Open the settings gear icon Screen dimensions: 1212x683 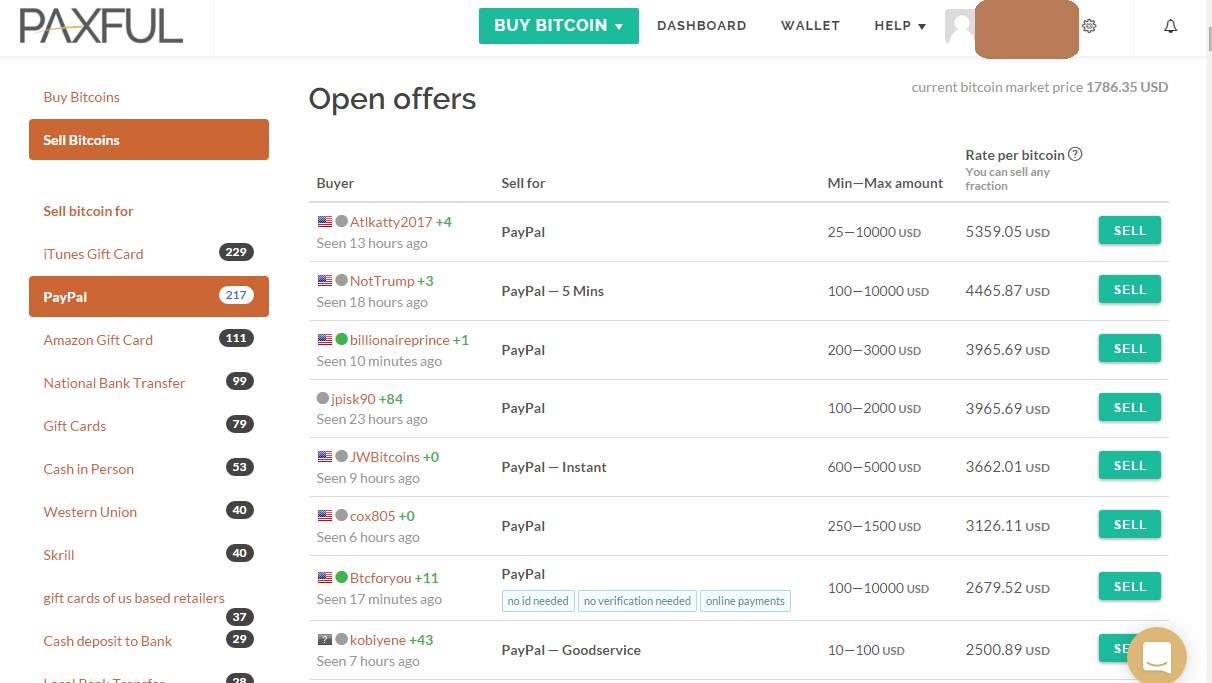1089,26
